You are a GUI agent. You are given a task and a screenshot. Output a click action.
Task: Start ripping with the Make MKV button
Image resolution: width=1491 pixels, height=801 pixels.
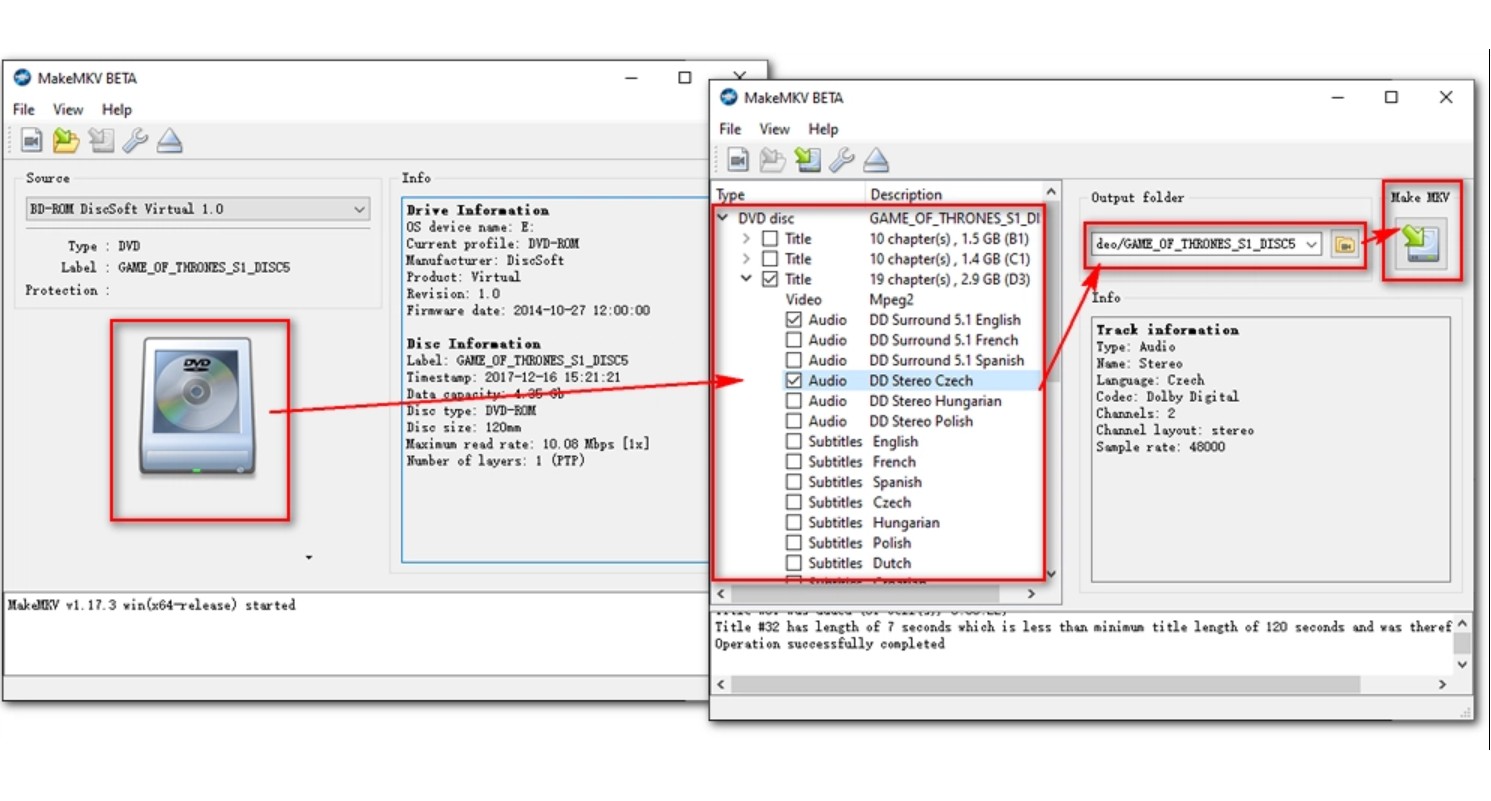pyautogui.click(x=1419, y=241)
